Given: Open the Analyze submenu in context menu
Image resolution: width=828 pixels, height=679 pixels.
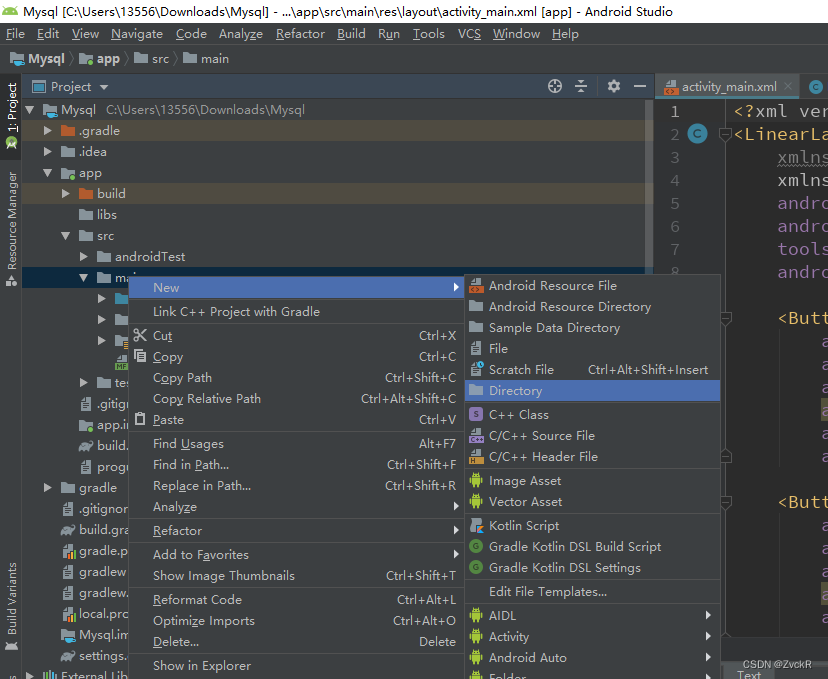Looking at the screenshot, I should pos(296,507).
